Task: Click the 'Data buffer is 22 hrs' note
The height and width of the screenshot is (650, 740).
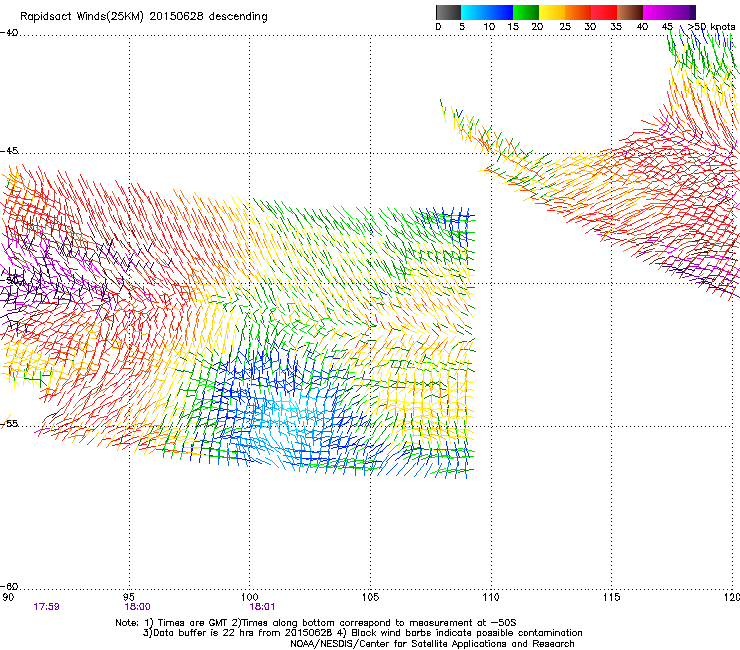Action: coord(362,633)
